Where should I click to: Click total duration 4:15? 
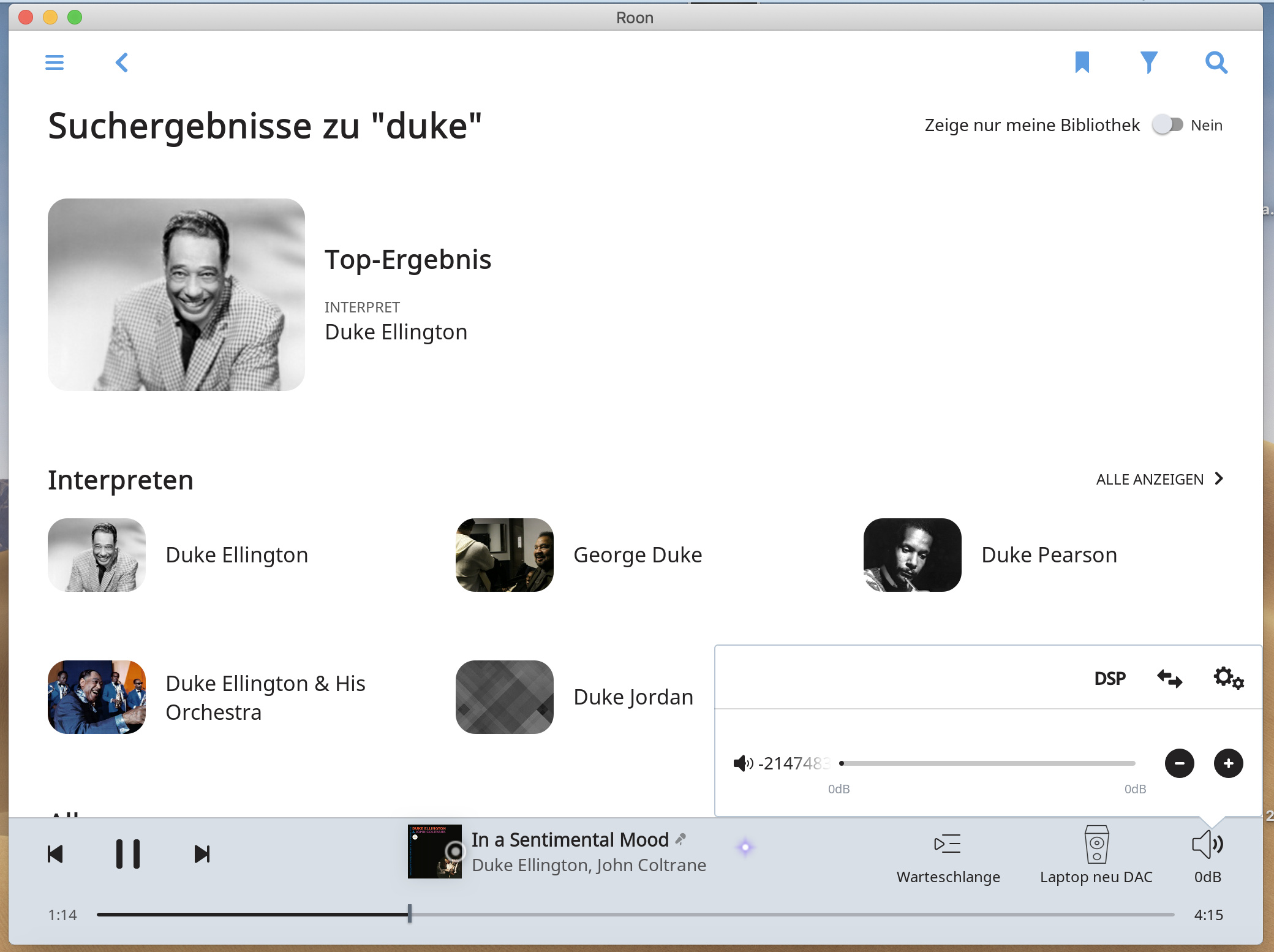click(x=1208, y=915)
